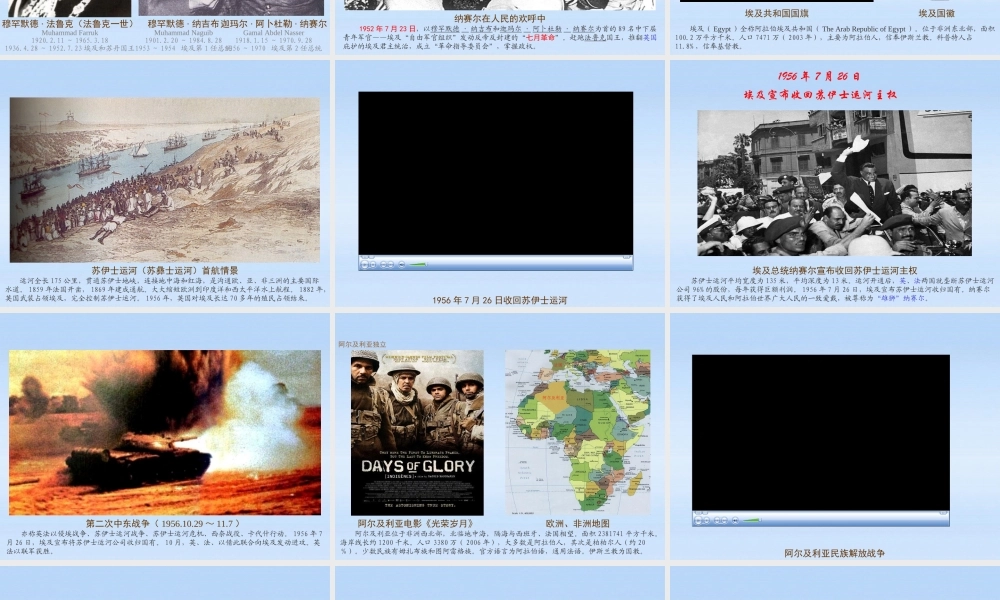Click caption '埃及共和国国旗'

[x=777, y=13]
